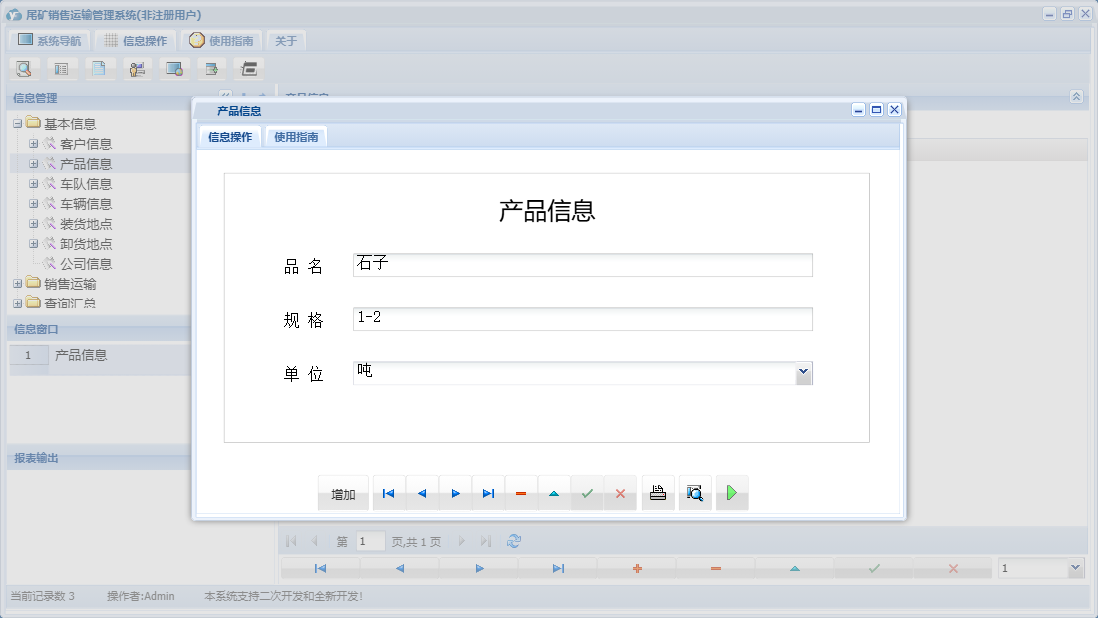1098x618 pixels.
Task: Run the green execute arrow in the dialog
Action: (x=731, y=492)
